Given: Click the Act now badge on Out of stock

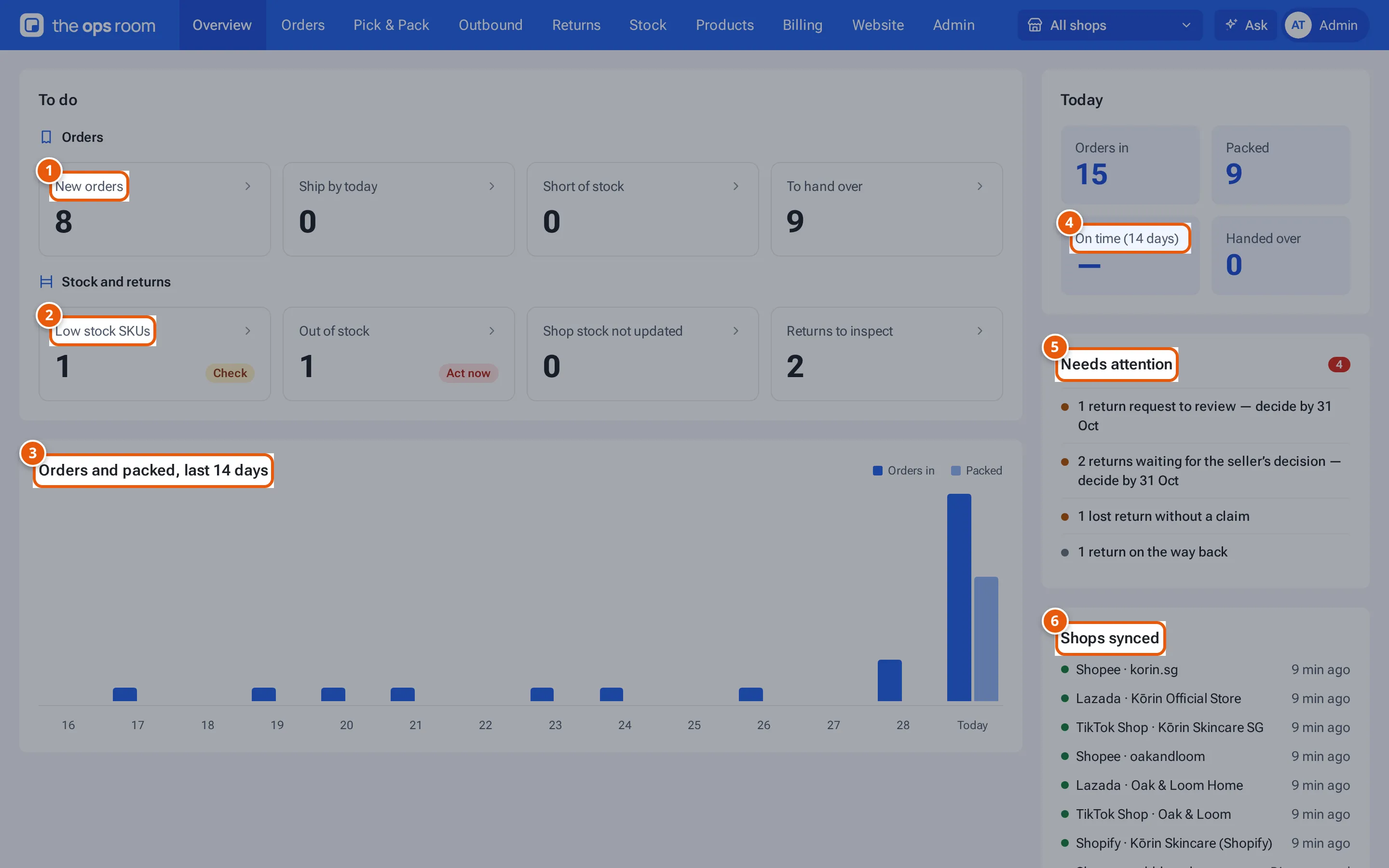Looking at the screenshot, I should click(468, 373).
